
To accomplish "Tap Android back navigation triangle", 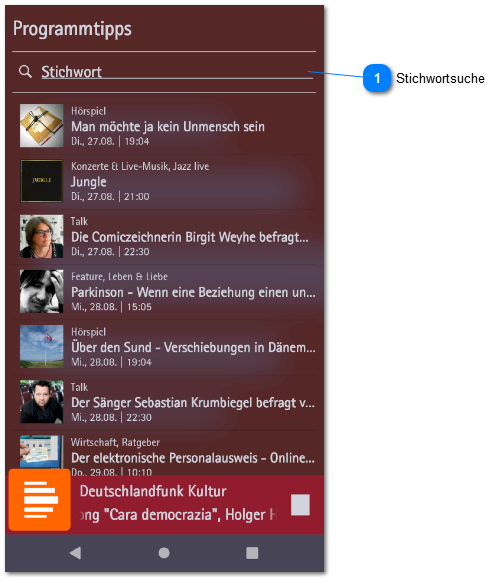I will [x=76, y=553].
